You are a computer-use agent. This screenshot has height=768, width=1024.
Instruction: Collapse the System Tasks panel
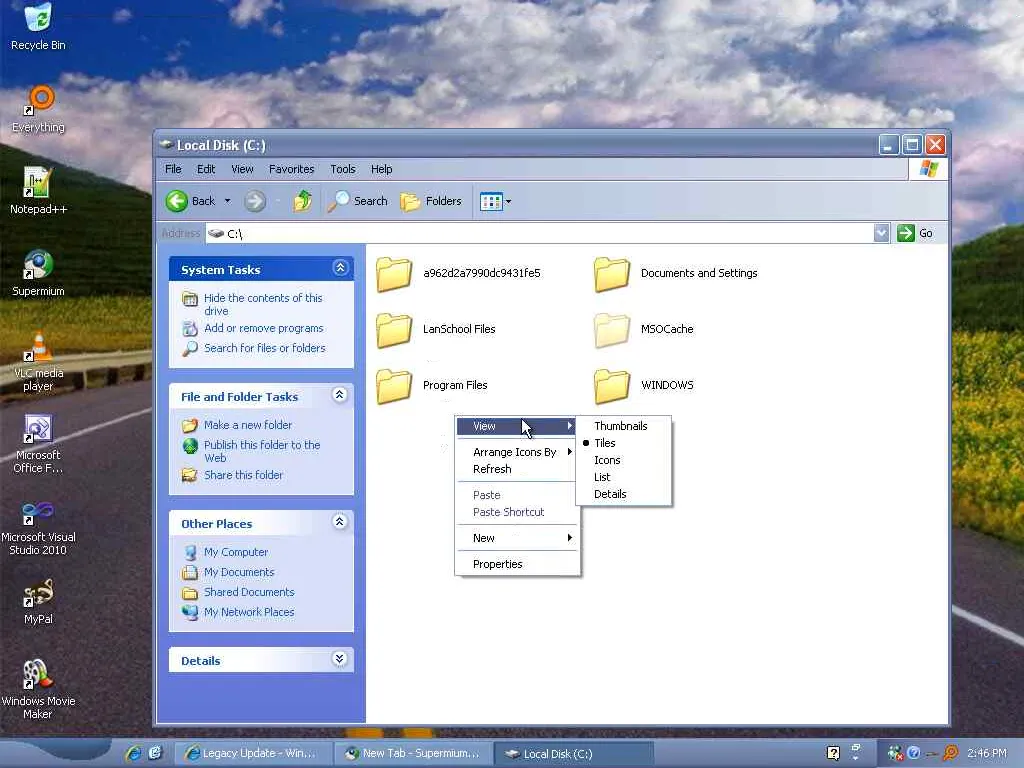(340, 268)
